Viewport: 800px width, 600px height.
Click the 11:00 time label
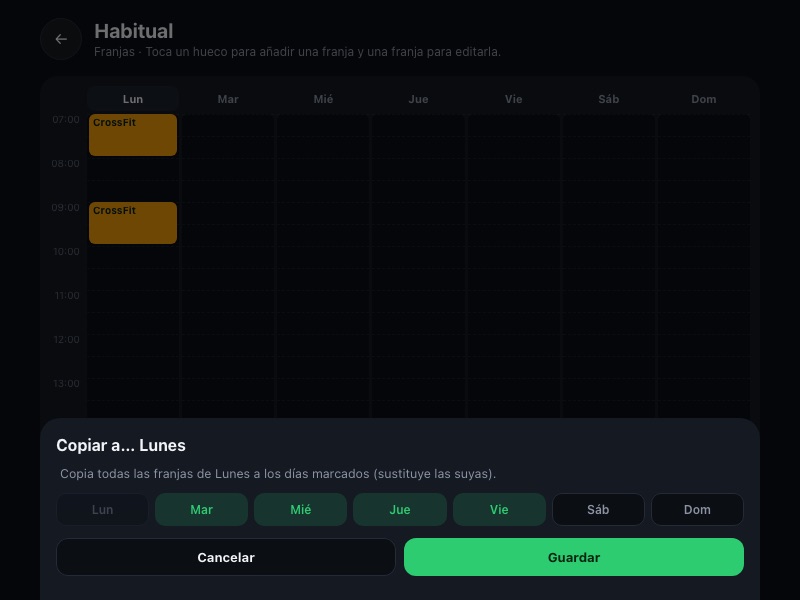[x=67, y=295]
